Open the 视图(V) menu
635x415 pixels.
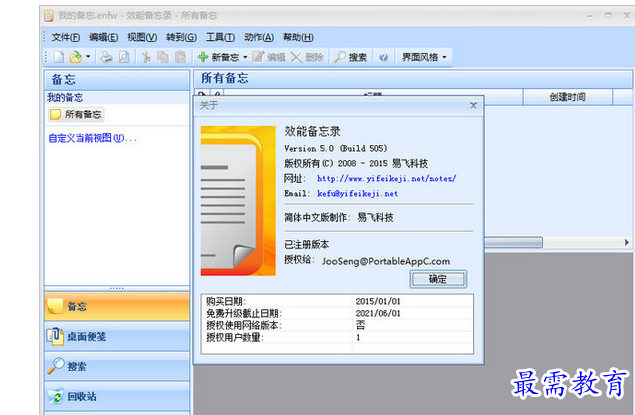(142, 37)
